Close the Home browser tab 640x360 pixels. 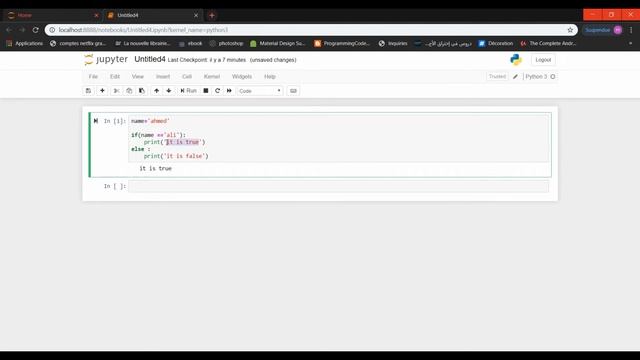pos(96,15)
